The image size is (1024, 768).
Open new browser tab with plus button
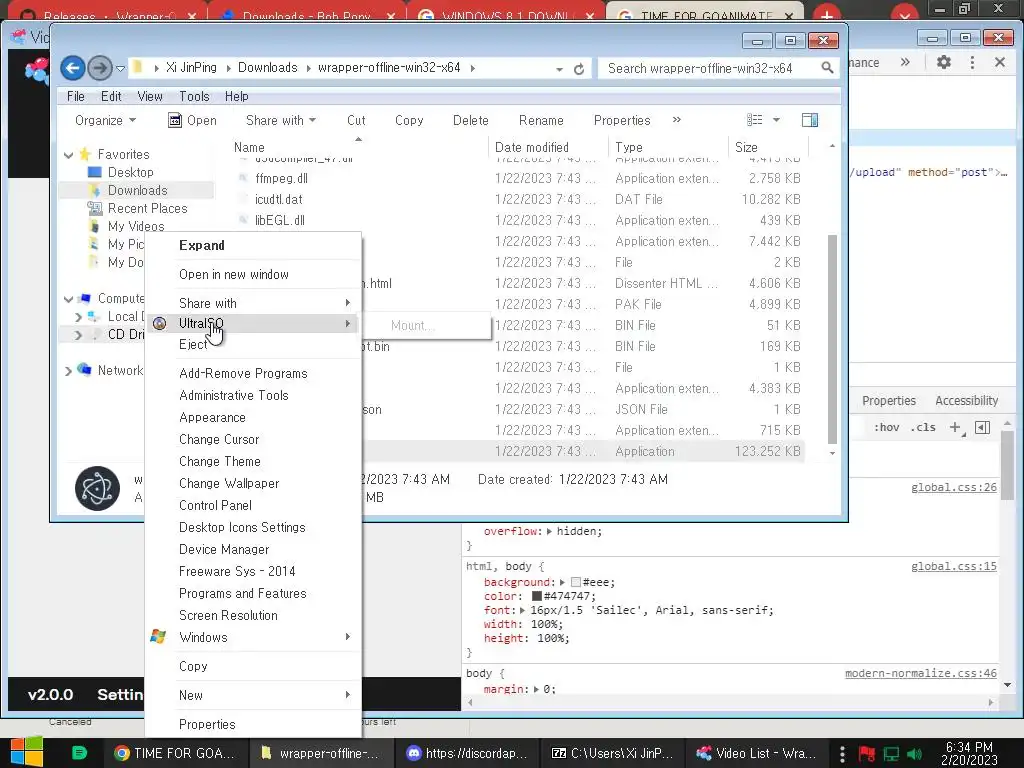tap(827, 16)
